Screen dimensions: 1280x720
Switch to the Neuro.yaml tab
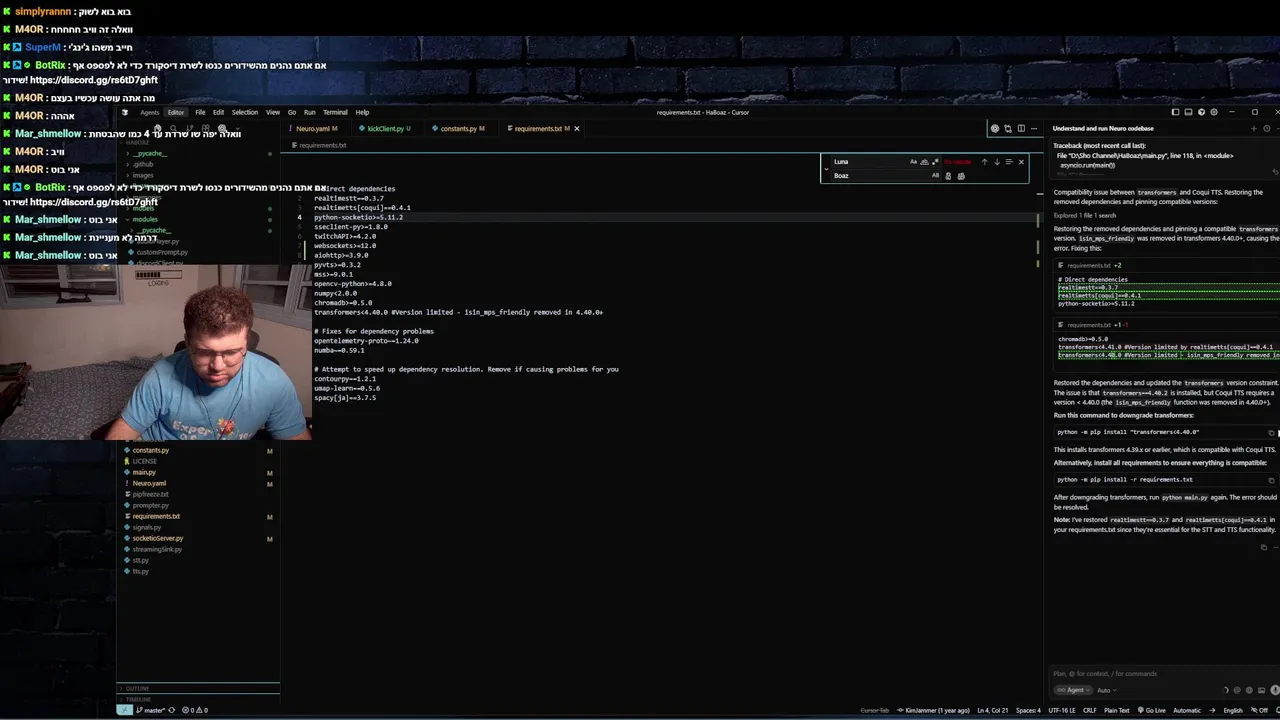315,128
